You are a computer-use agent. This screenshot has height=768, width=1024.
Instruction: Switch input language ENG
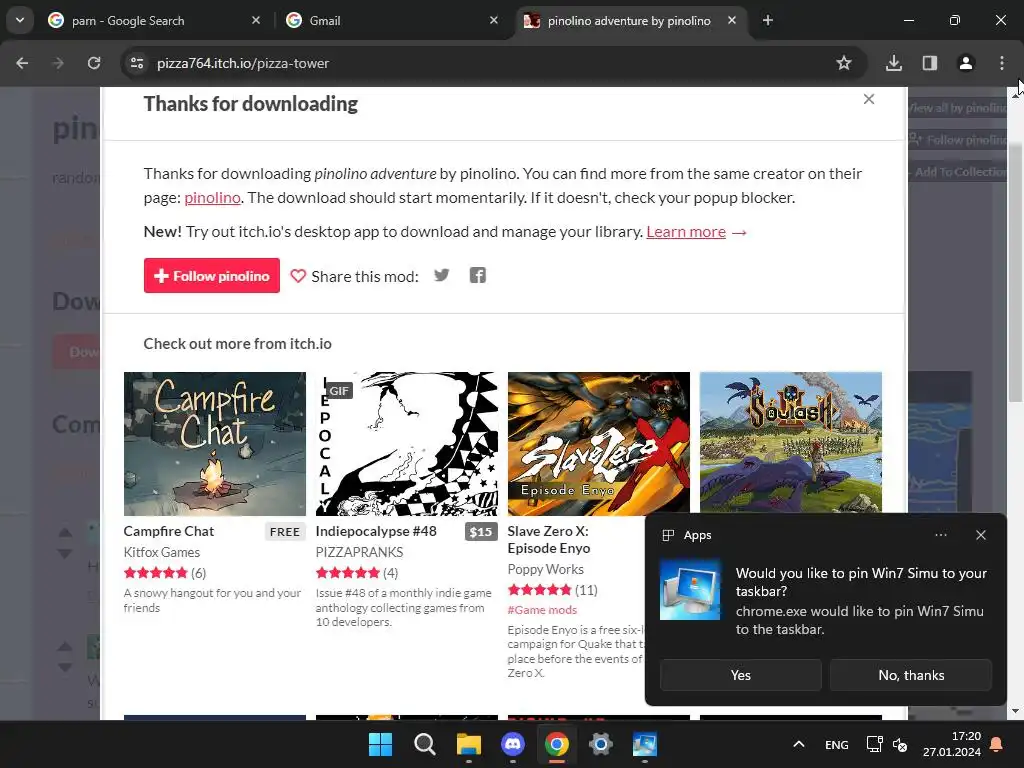coord(837,744)
